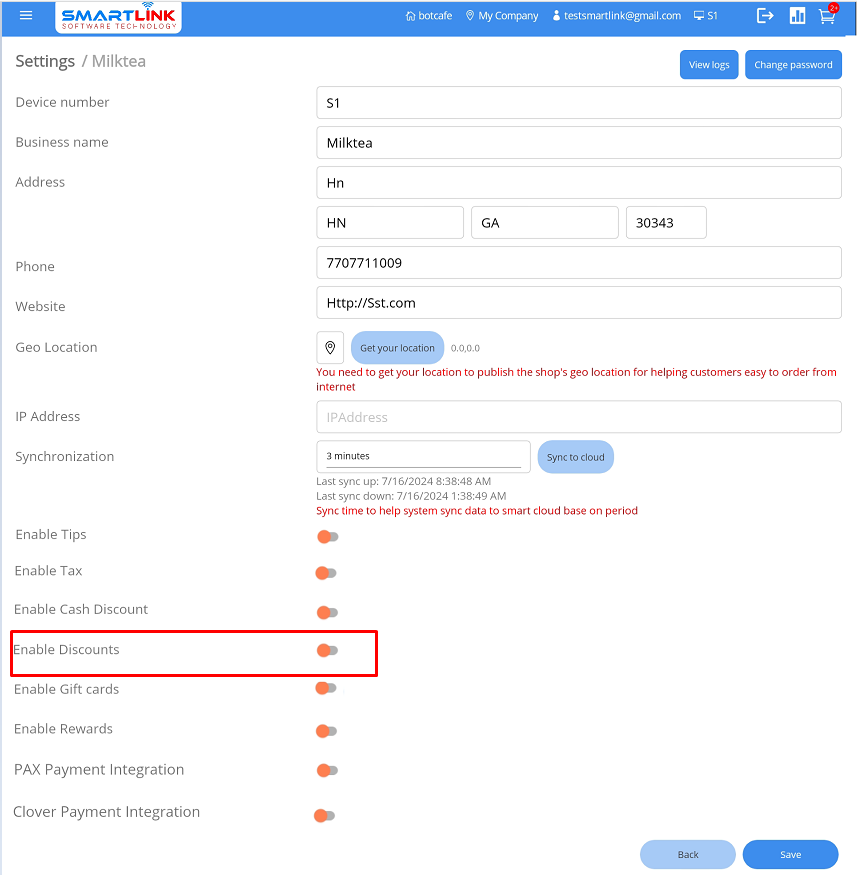Viewport: 857px width, 875px height.
Task: Click the testsmartlink@gmail.com account item
Action: (616, 16)
